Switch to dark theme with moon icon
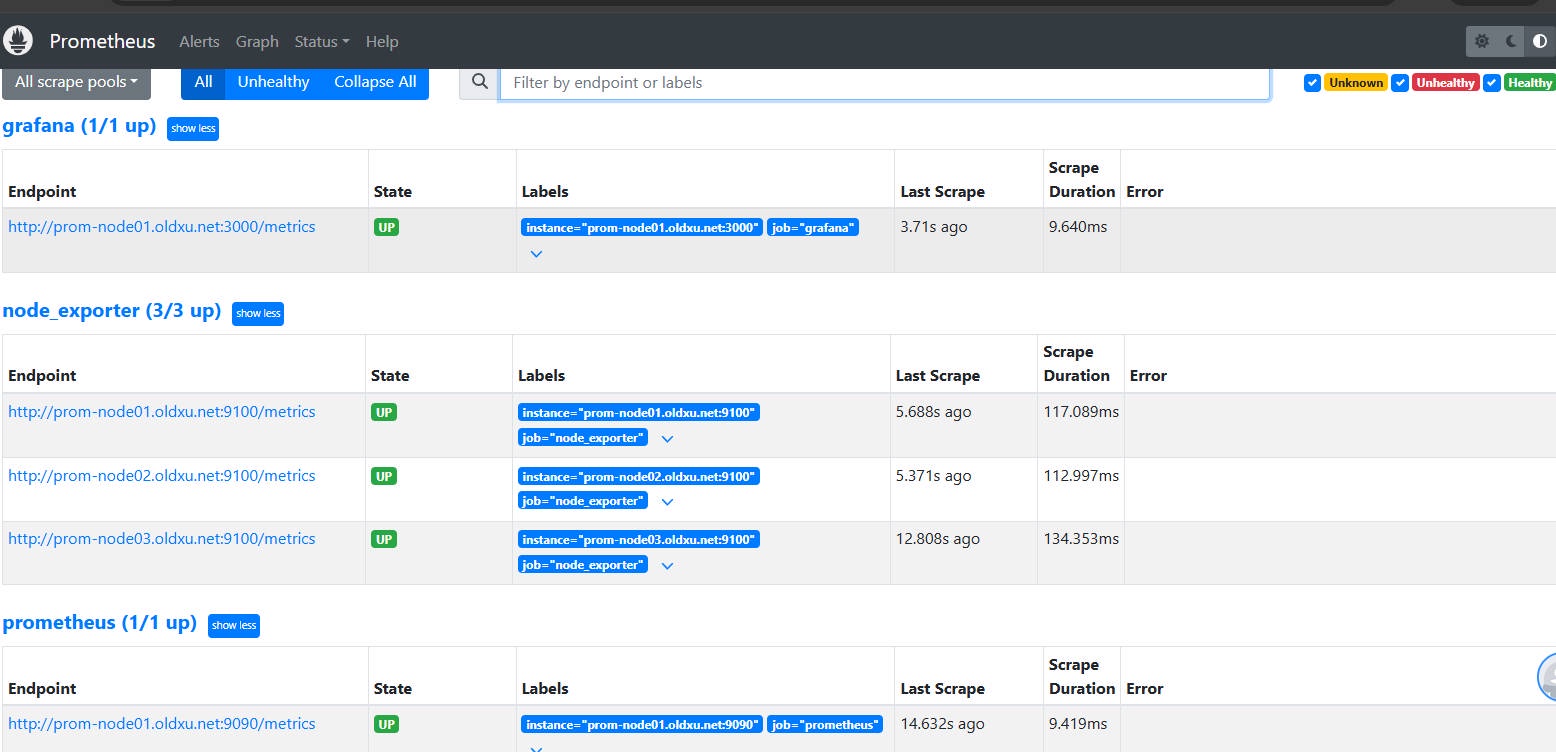1556x752 pixels. [1511, 41]
